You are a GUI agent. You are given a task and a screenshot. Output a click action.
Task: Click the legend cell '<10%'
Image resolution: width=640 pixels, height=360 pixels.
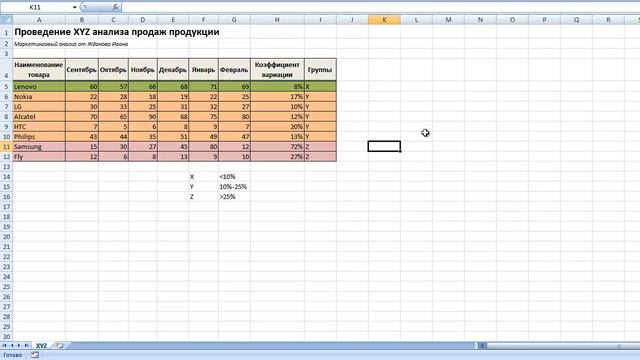pos(234,177)
